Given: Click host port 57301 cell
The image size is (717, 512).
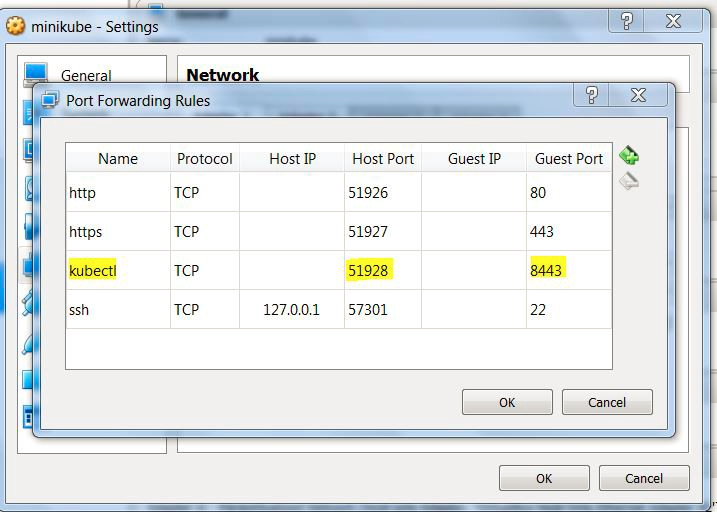Looking at the screenshot, I should click(383, 309).
